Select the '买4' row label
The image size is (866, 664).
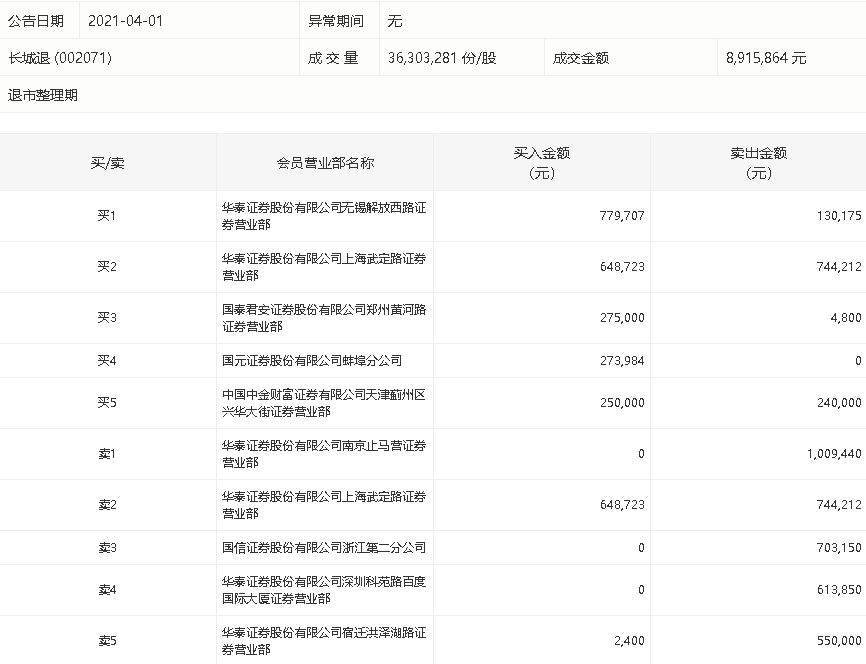[x=107, y=361]
